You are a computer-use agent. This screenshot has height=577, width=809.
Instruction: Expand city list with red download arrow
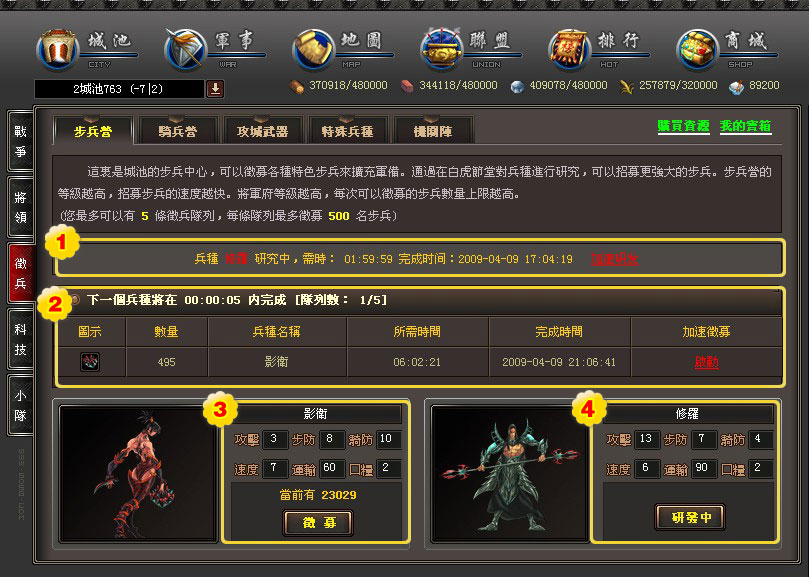coord(215,89)
